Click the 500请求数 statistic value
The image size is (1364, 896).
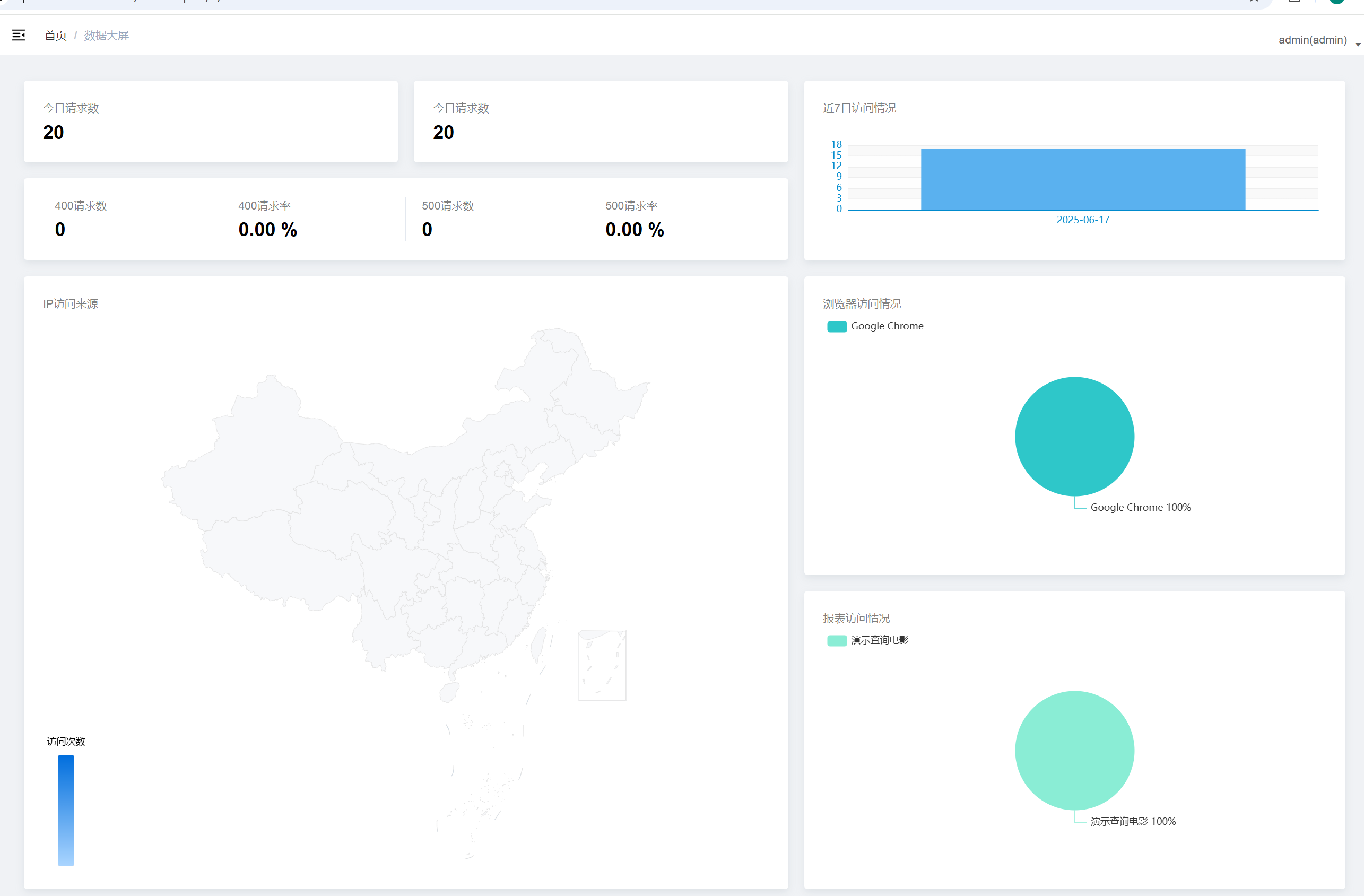coord(427,230)
